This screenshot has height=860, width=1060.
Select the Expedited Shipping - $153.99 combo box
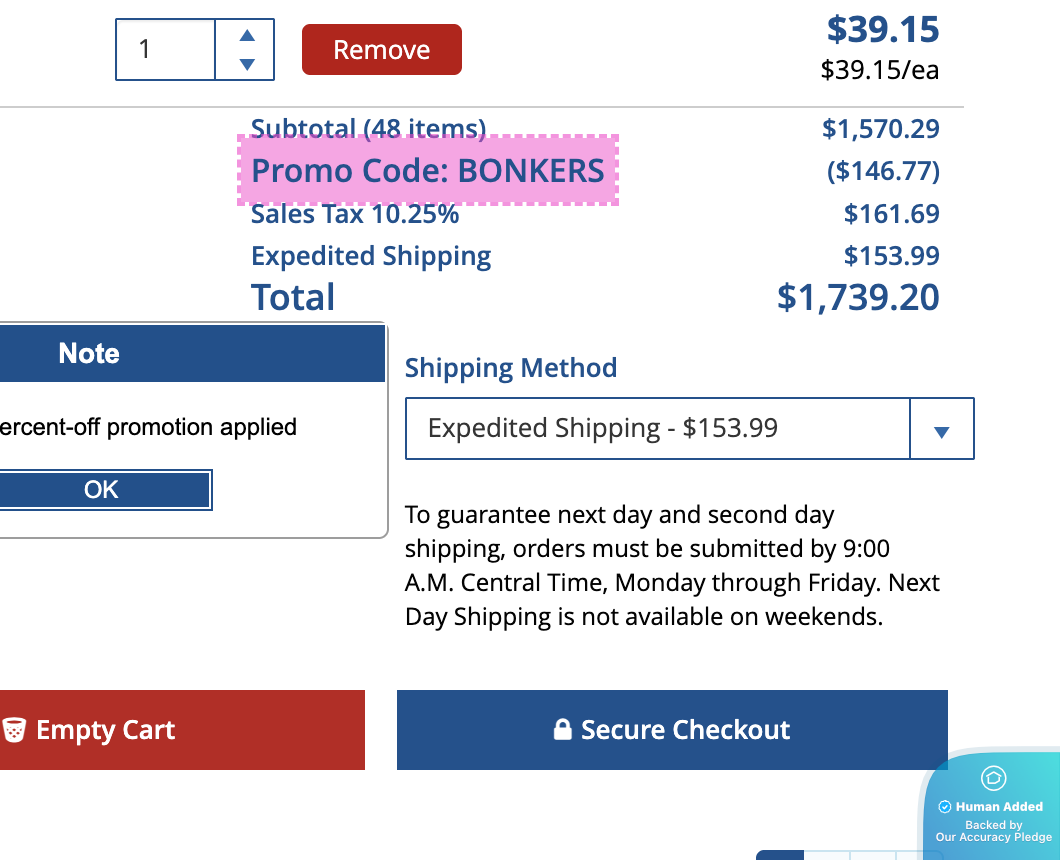click(x=658, y=429)
